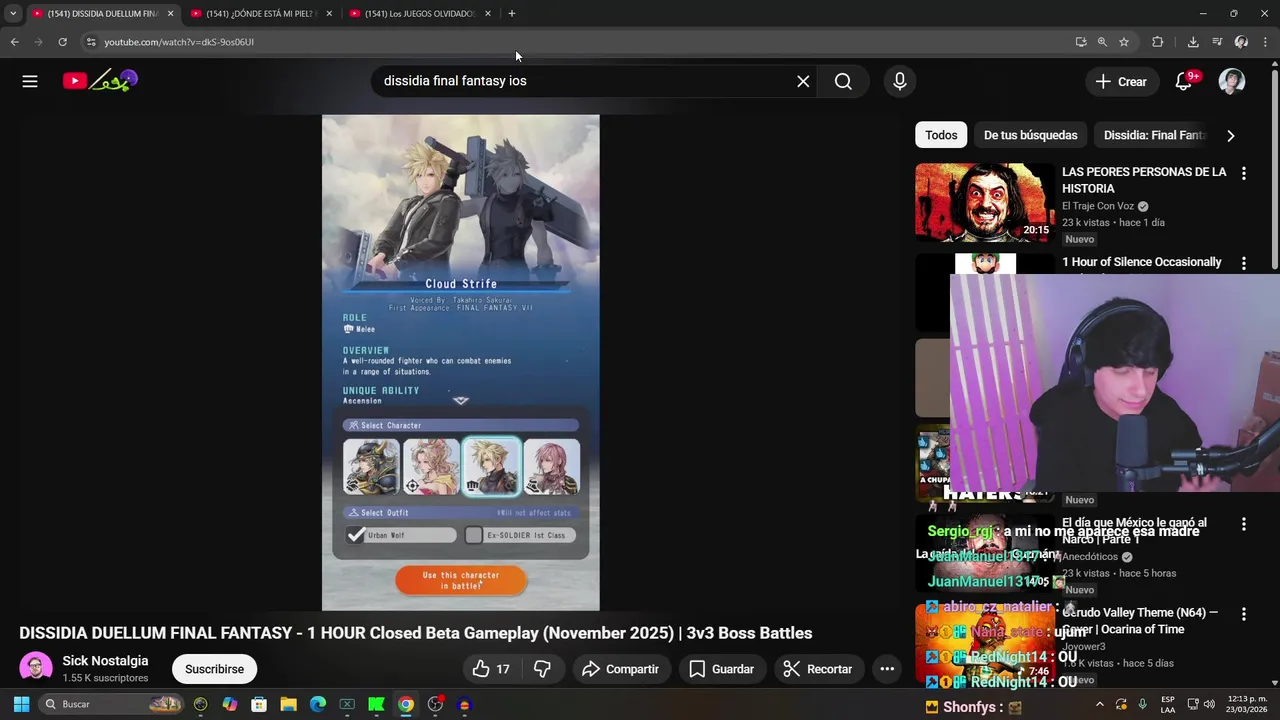Open Microsoft Edge from taskbar
Screen dimensions: 1280x720
(x=318, y=704)
